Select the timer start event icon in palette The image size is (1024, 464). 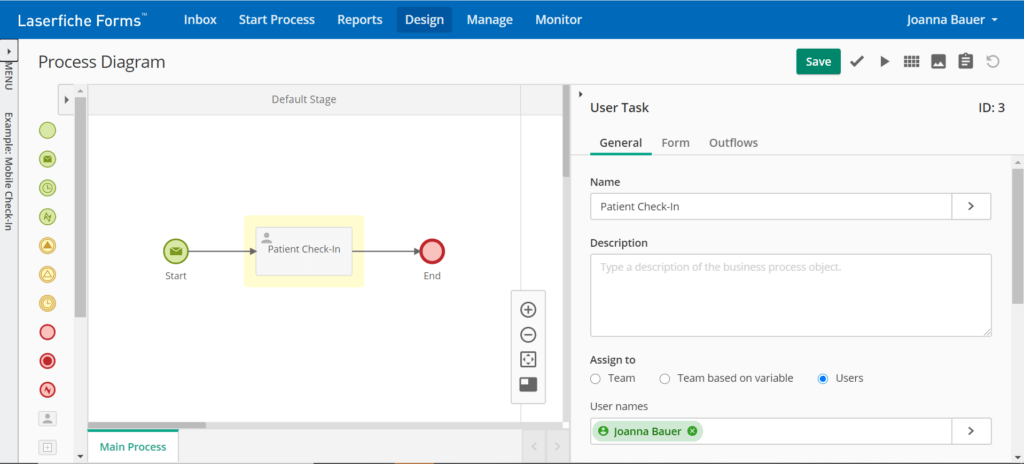click(47, 188)
